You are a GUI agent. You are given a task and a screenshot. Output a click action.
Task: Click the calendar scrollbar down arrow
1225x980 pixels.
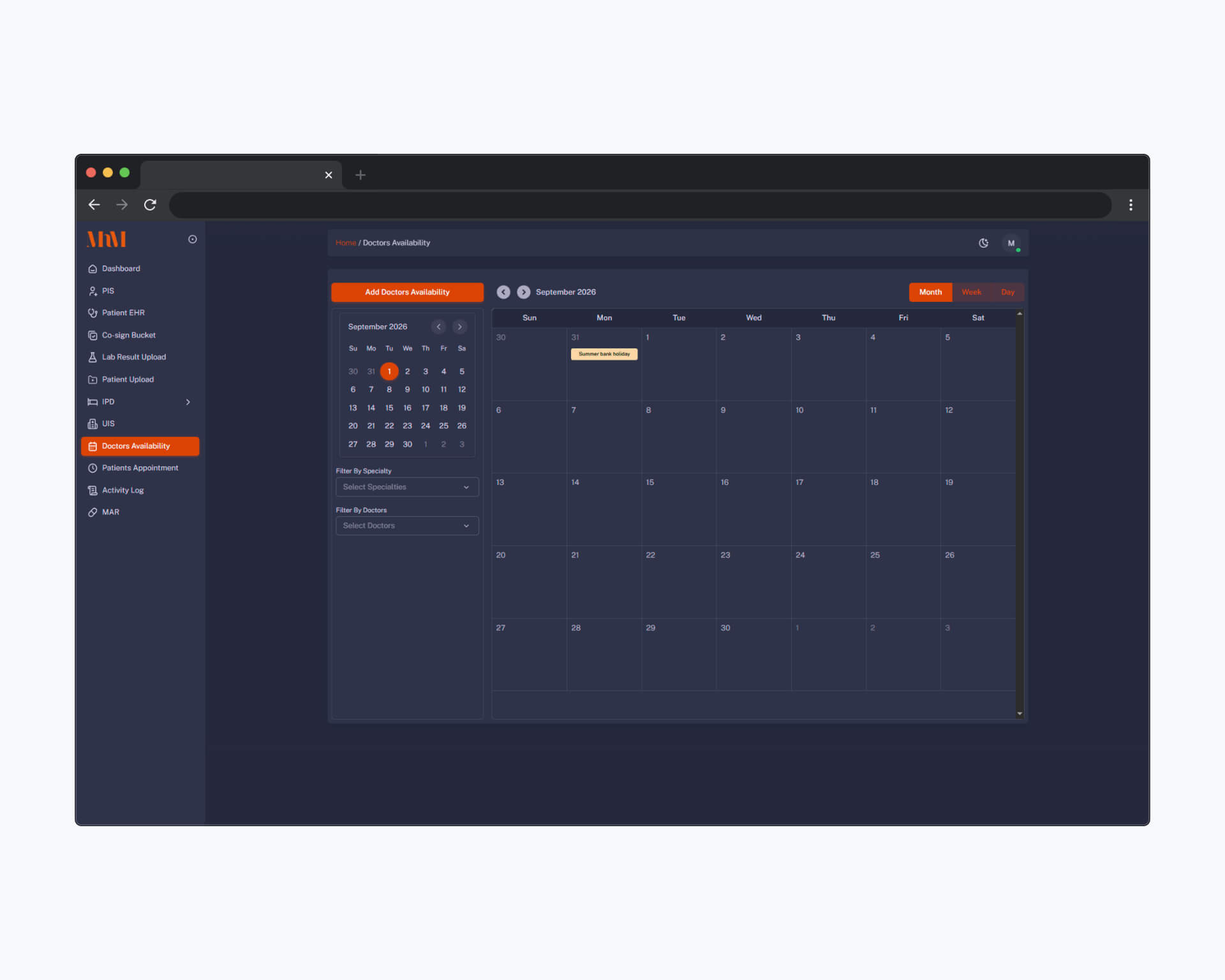pyautogui.click(x=1020, y=713)
